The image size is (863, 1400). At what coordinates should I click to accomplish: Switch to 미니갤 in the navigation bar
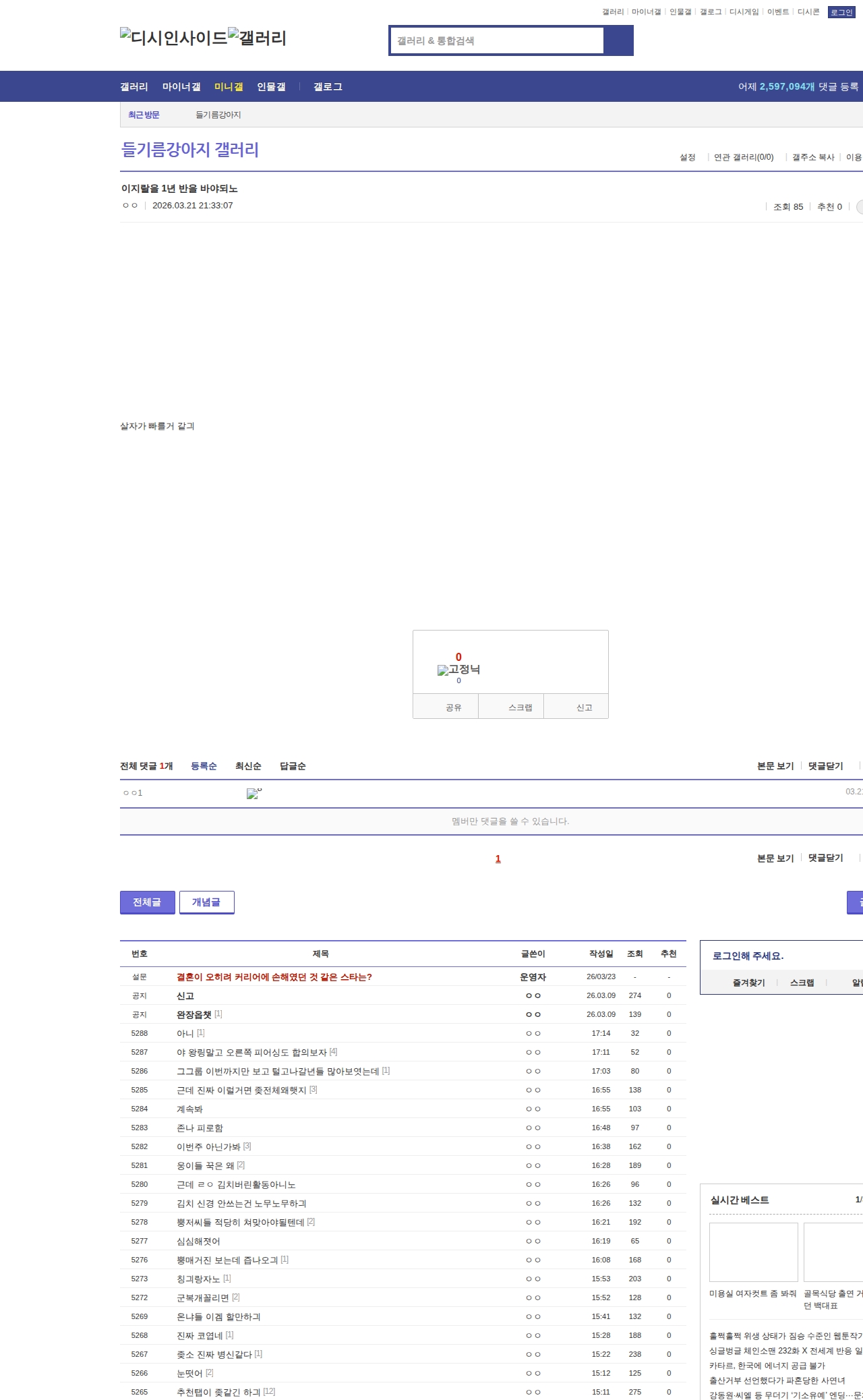[x=229, y=87]
